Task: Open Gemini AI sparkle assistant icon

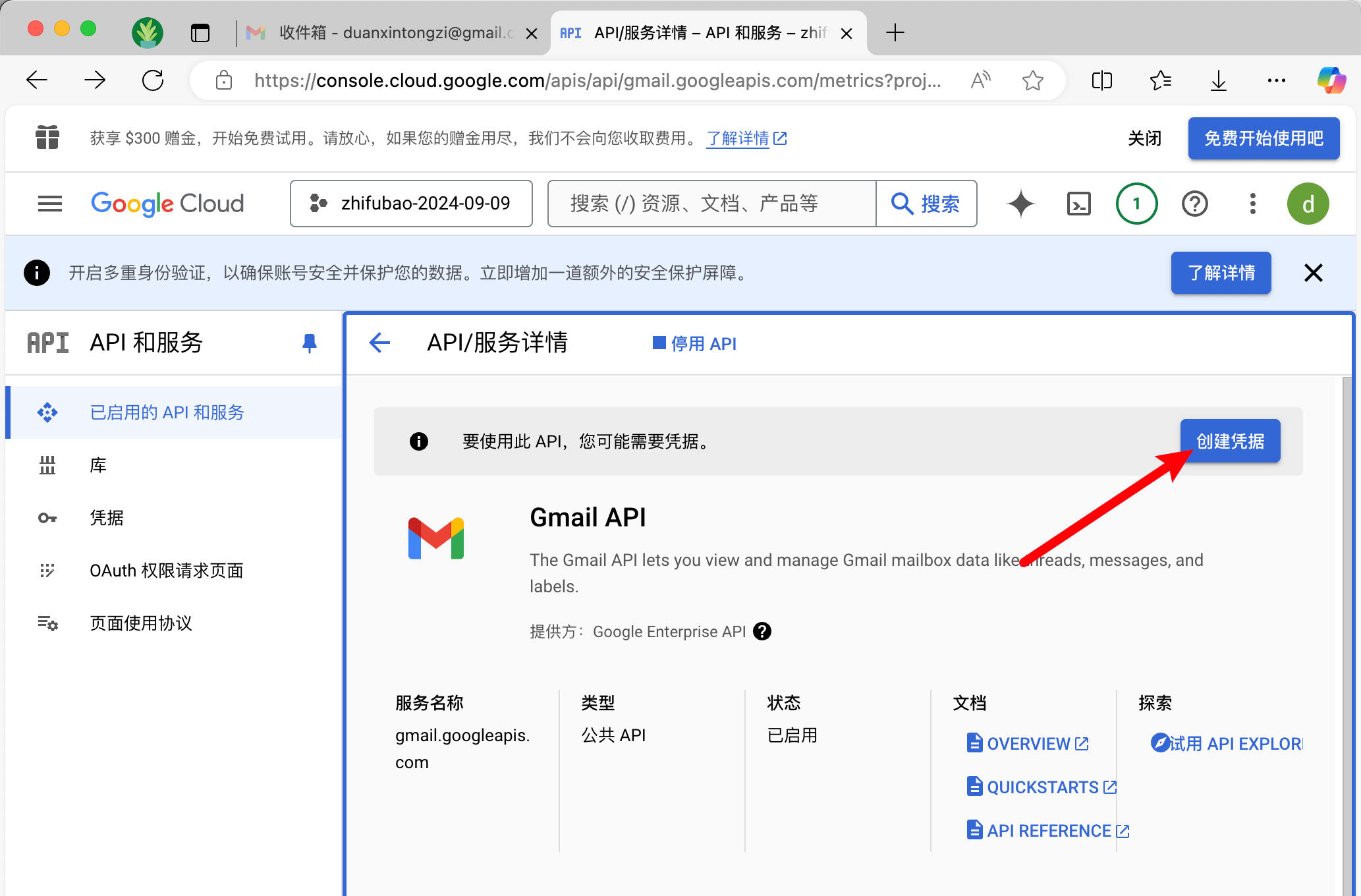Action: click(1020, 204)
